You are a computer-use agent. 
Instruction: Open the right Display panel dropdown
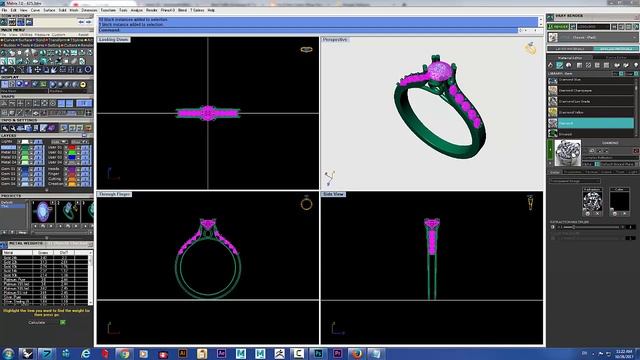[67, 91]
